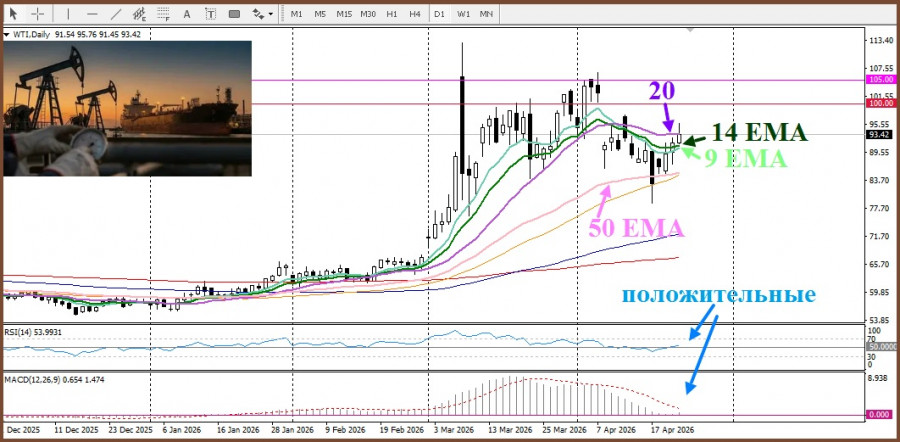Screen dimensions: 900x442
Task: Click the '13 Mar 2026' date label
Action: tap(510, 429)
